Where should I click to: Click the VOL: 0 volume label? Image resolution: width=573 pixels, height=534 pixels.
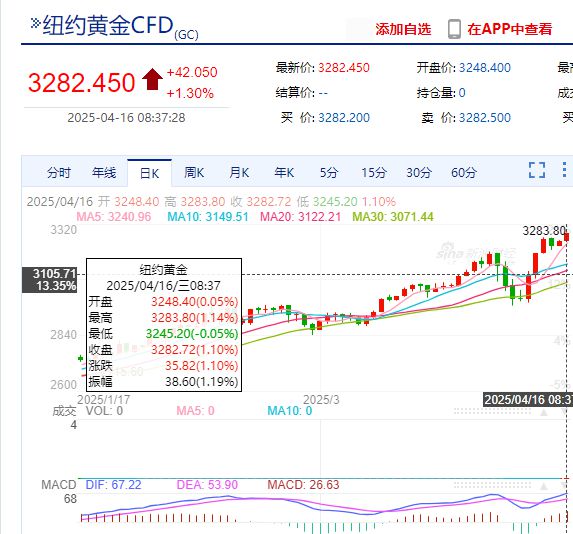pos(104,411)
